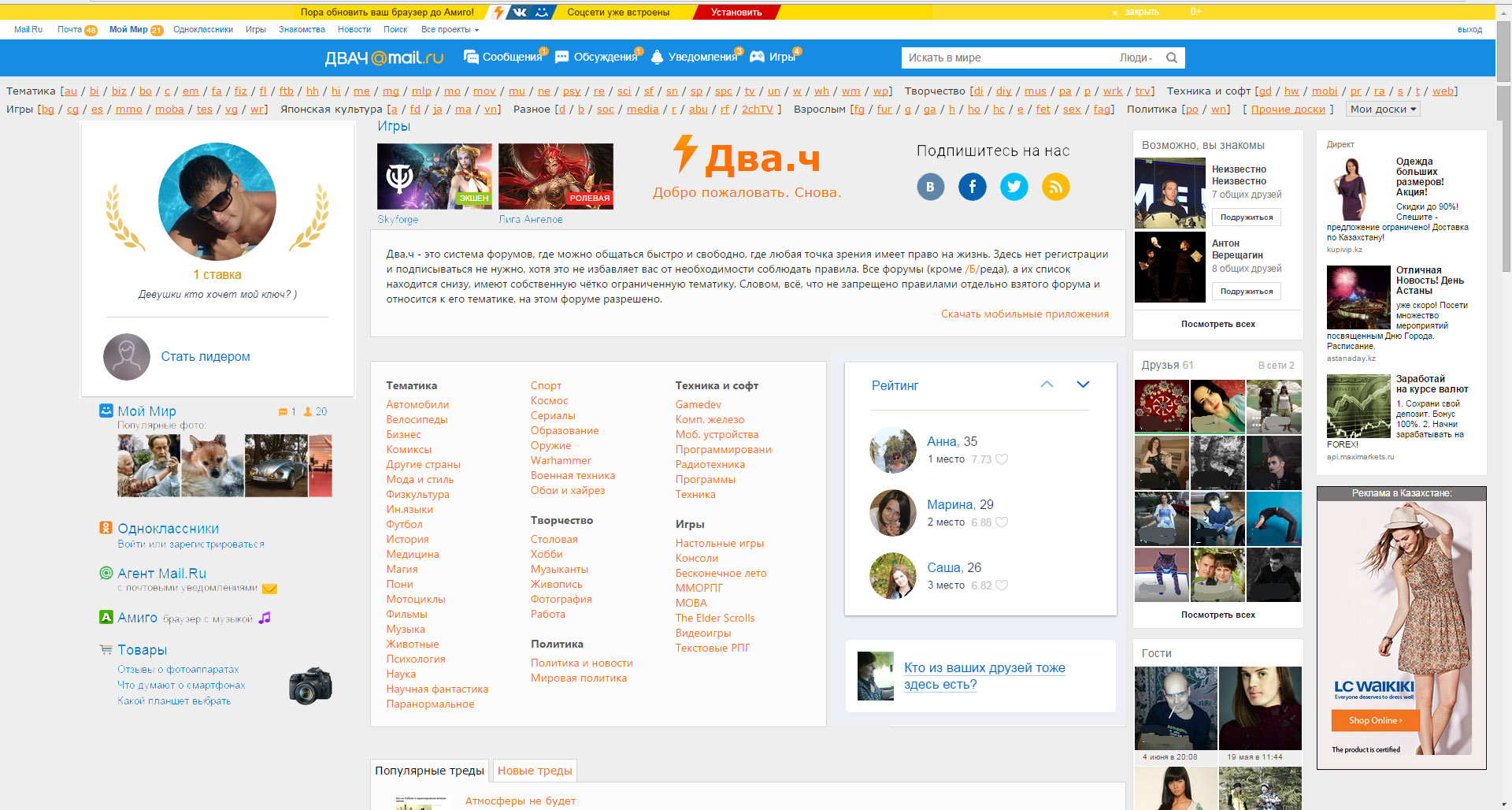This screenshot has height=810, width=1512.
Task: Open The Elder Scrolls board link
Action: pos(715,618)
